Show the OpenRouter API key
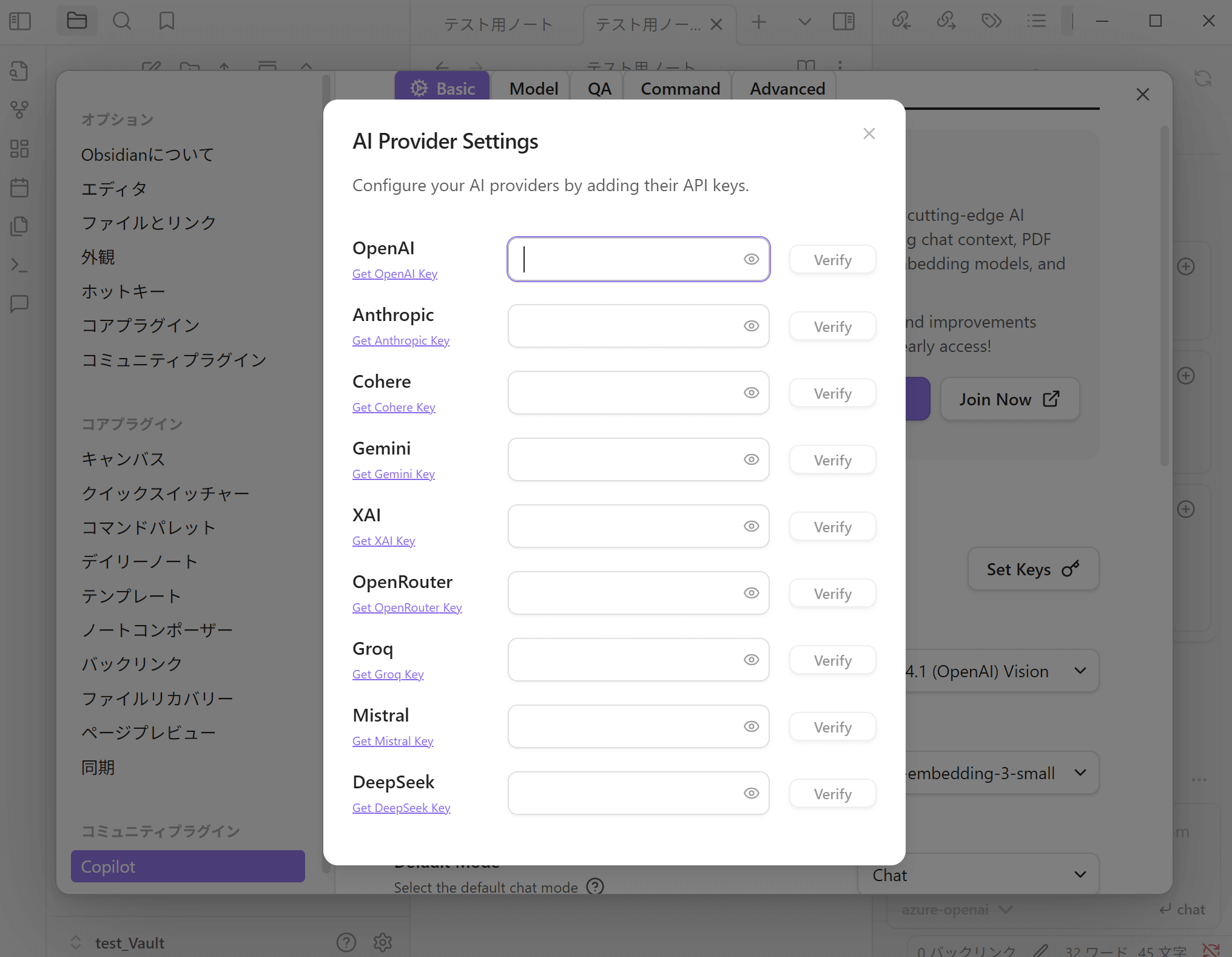The height and width of the screenshot is (957, 1232). coord(752,593)
